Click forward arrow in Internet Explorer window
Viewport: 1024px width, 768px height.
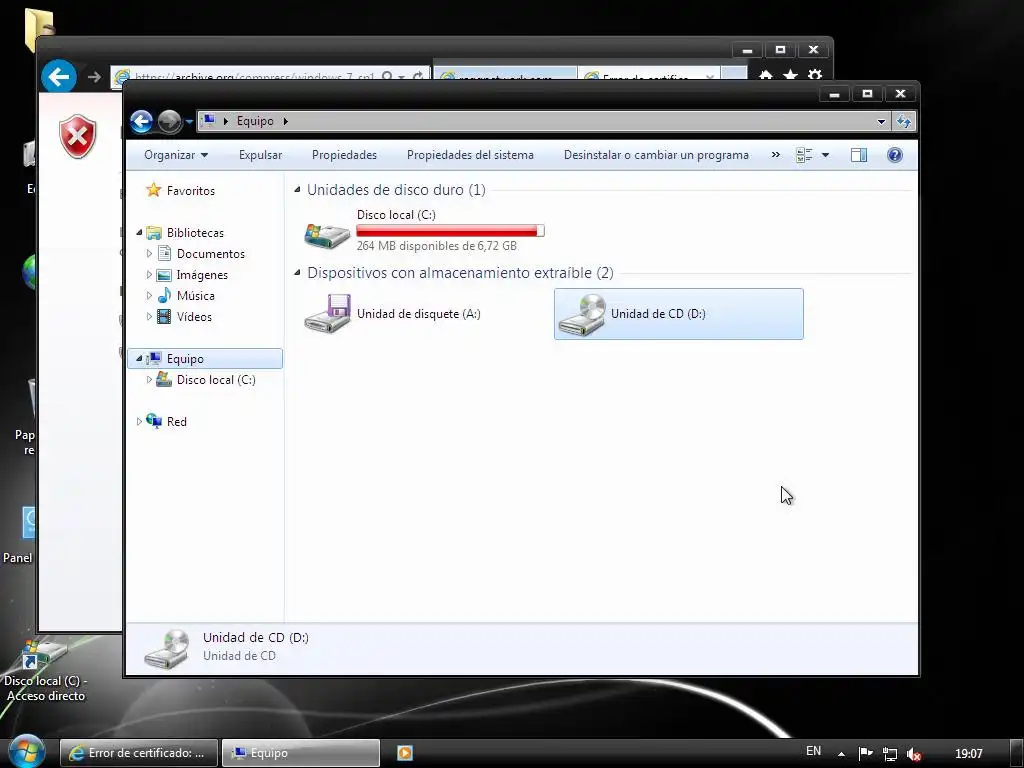coord(94,77)
